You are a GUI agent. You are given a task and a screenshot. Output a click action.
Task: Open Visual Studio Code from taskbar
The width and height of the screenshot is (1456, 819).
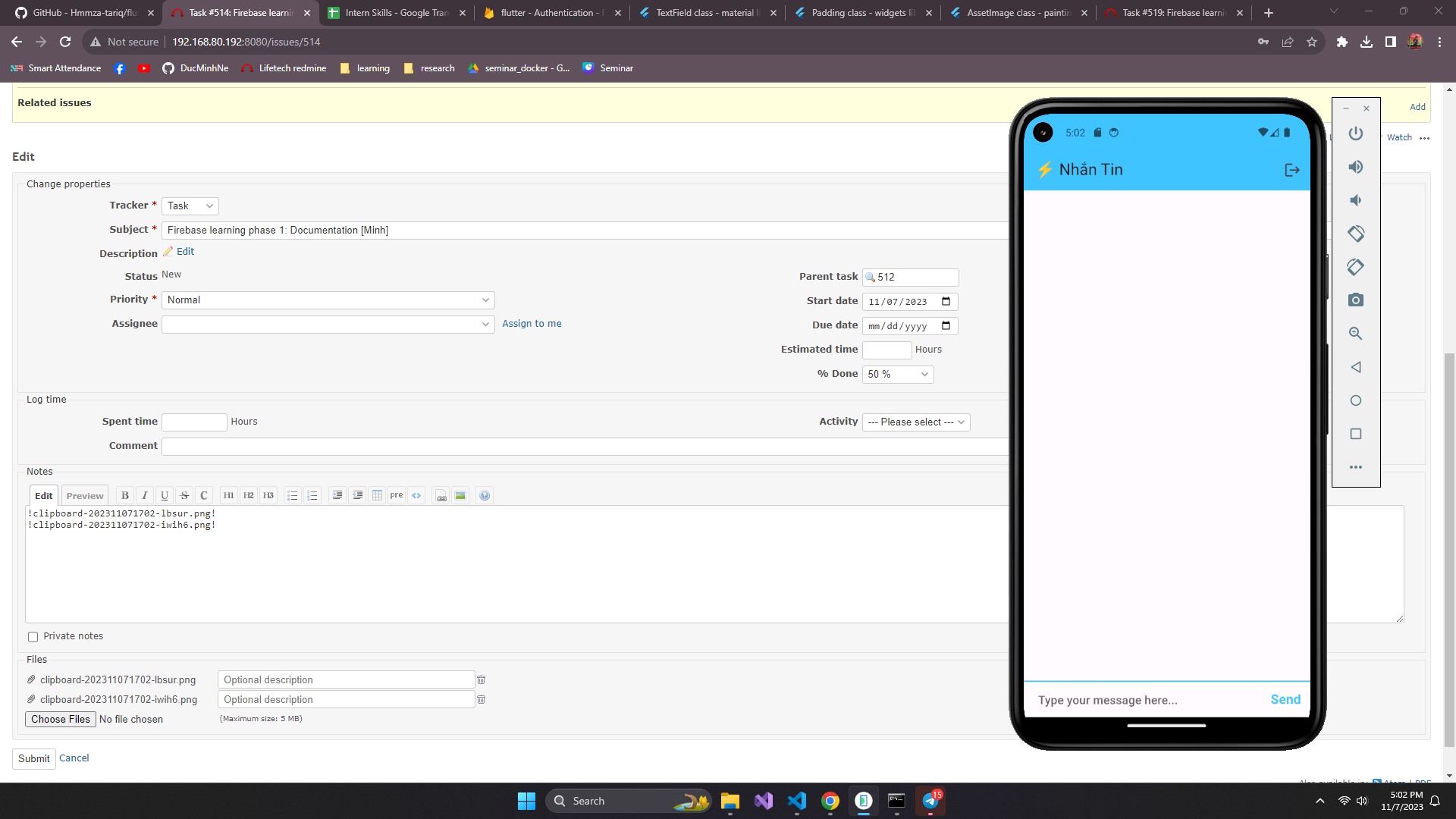[x=797, y=801]
